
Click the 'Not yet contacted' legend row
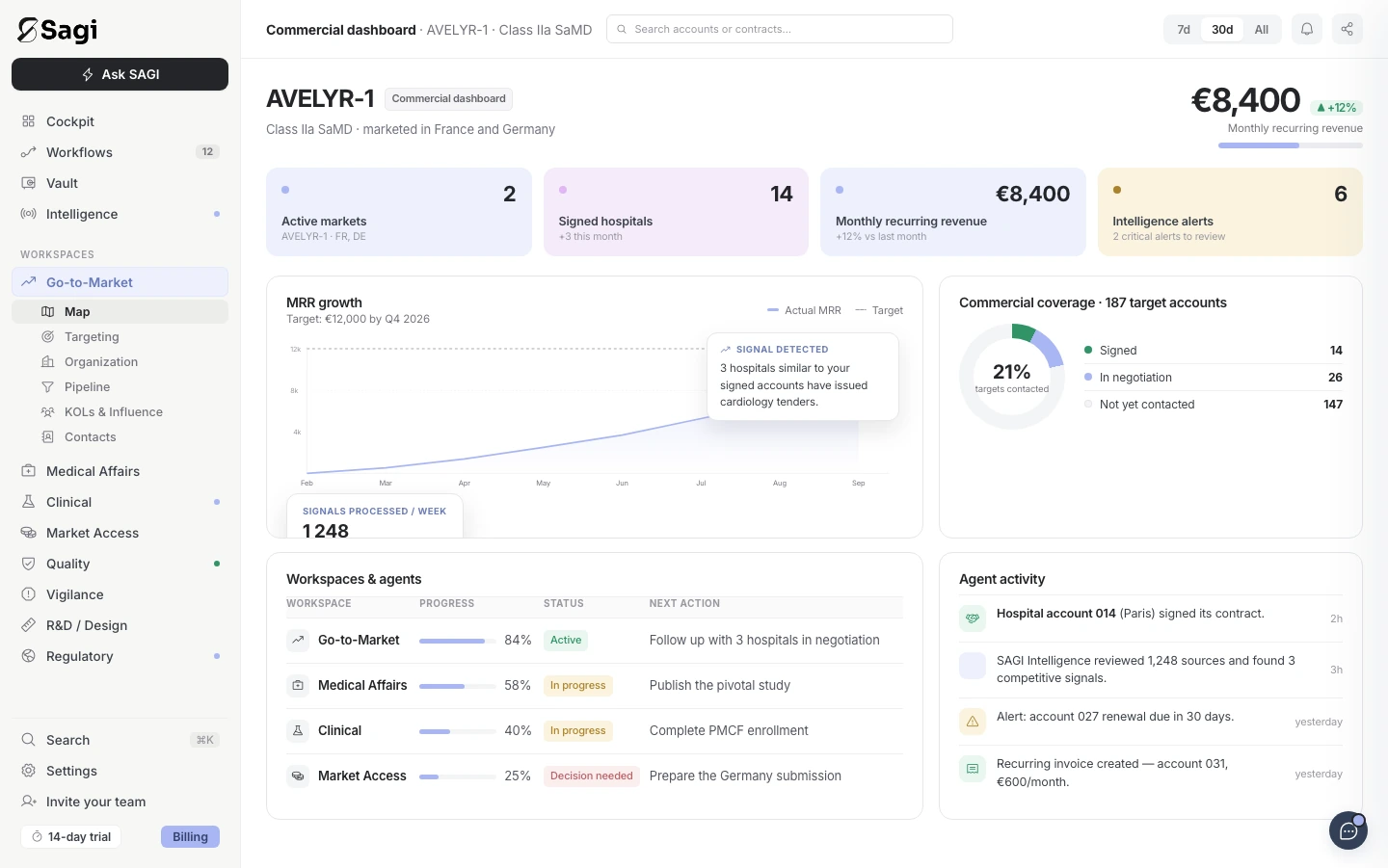1214,405
